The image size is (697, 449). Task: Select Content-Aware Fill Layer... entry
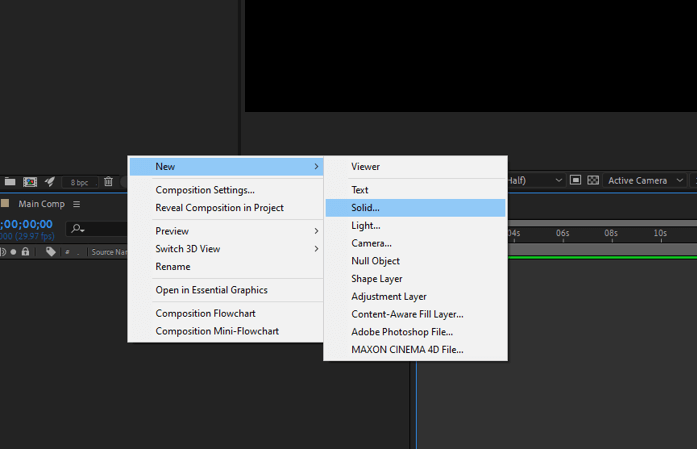point(416,314)
